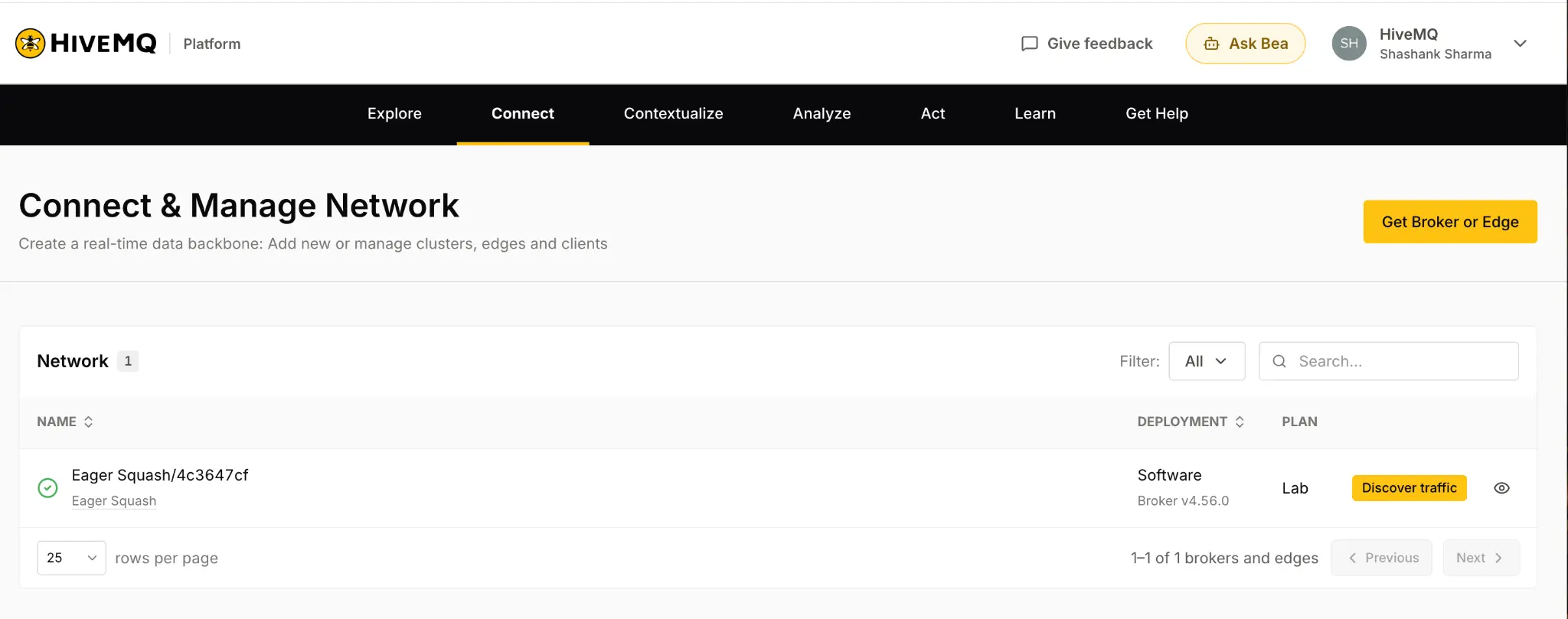The image size is (1568, 619).
Task: Open the Learn tab
Action: 1035,113
